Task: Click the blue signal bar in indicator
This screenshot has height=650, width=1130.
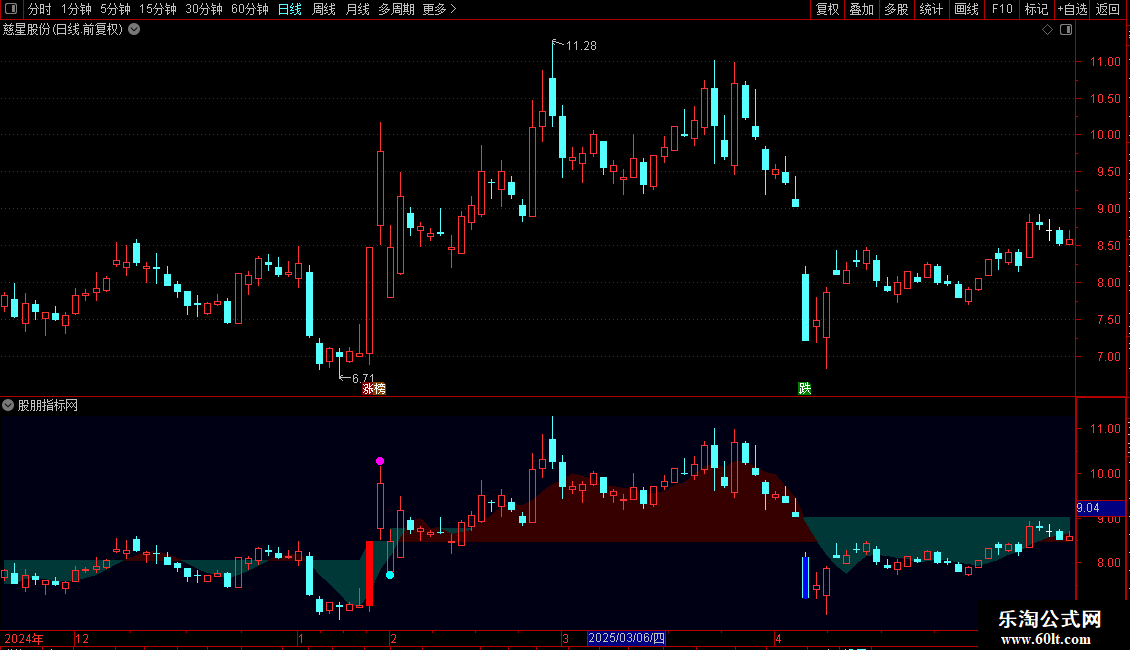Action: pyautogui.click(x=805, y=577)
